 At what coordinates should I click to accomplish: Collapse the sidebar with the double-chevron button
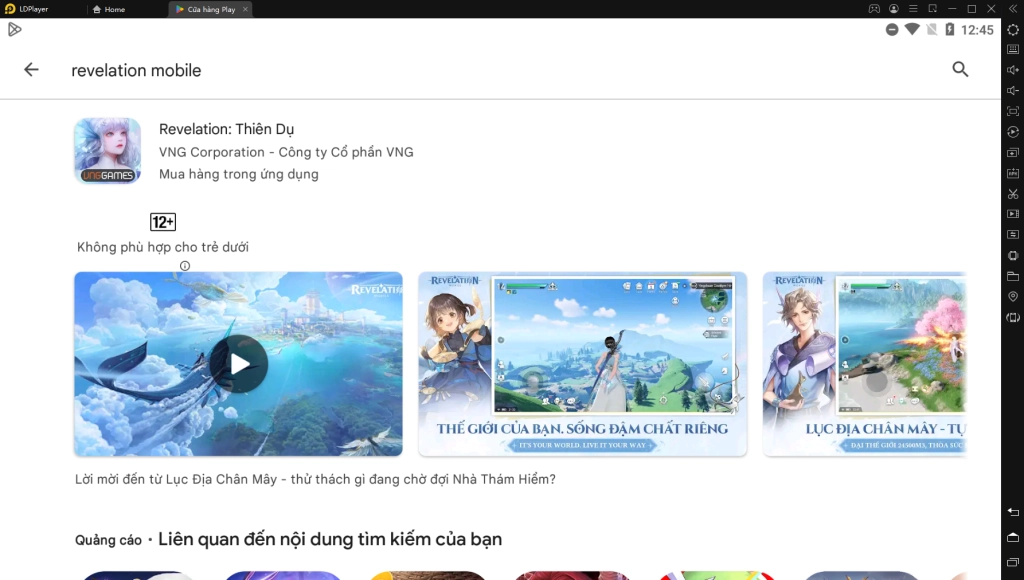click(x=1013, y=8)
